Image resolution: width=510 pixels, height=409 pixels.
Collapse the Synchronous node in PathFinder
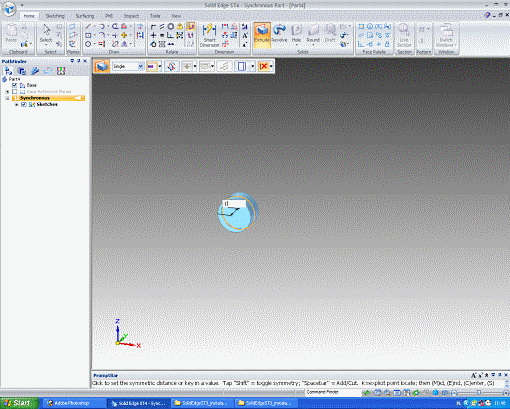pyautogui.click(x=7, y=98)
